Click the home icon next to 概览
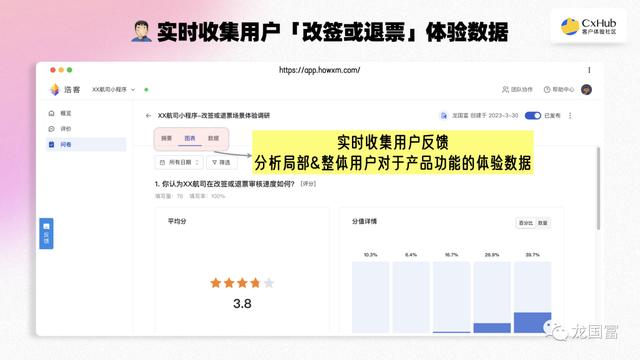 pyautogui.click(x=51, y=113)
